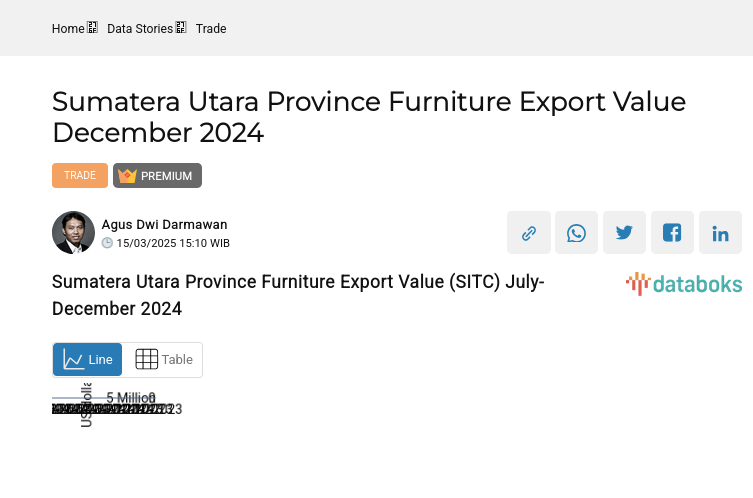Switch to the Line chart view
The height and width of the screenshot is (498, 753).
(x=88, y=360)
